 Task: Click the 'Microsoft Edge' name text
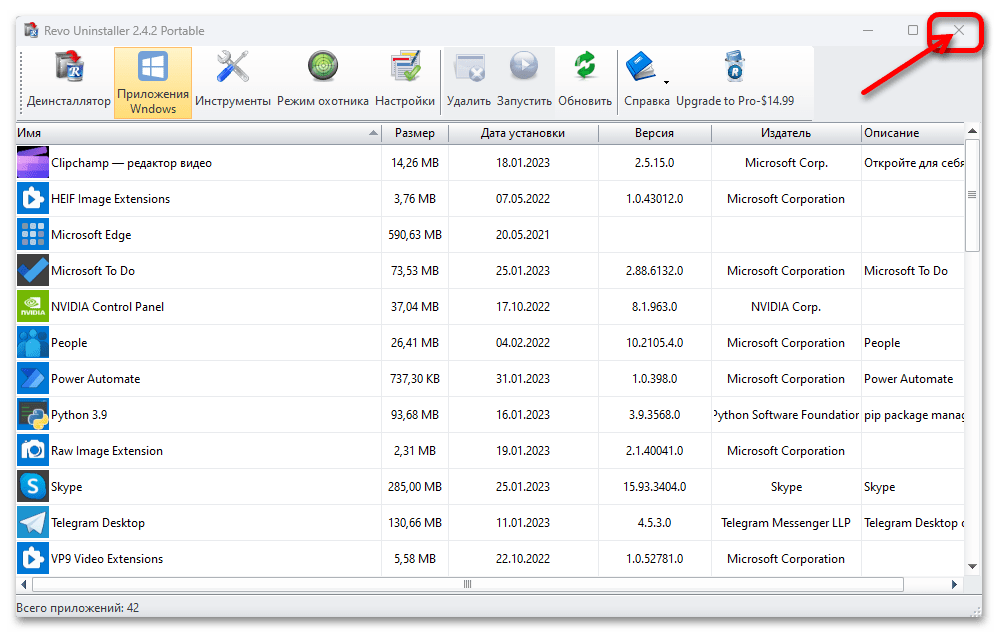click(91, 235)
